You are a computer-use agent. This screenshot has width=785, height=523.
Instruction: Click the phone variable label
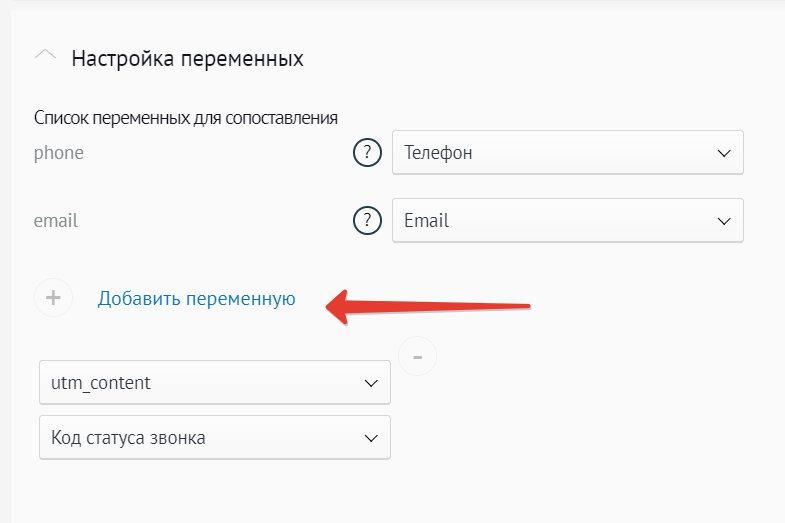59,153
